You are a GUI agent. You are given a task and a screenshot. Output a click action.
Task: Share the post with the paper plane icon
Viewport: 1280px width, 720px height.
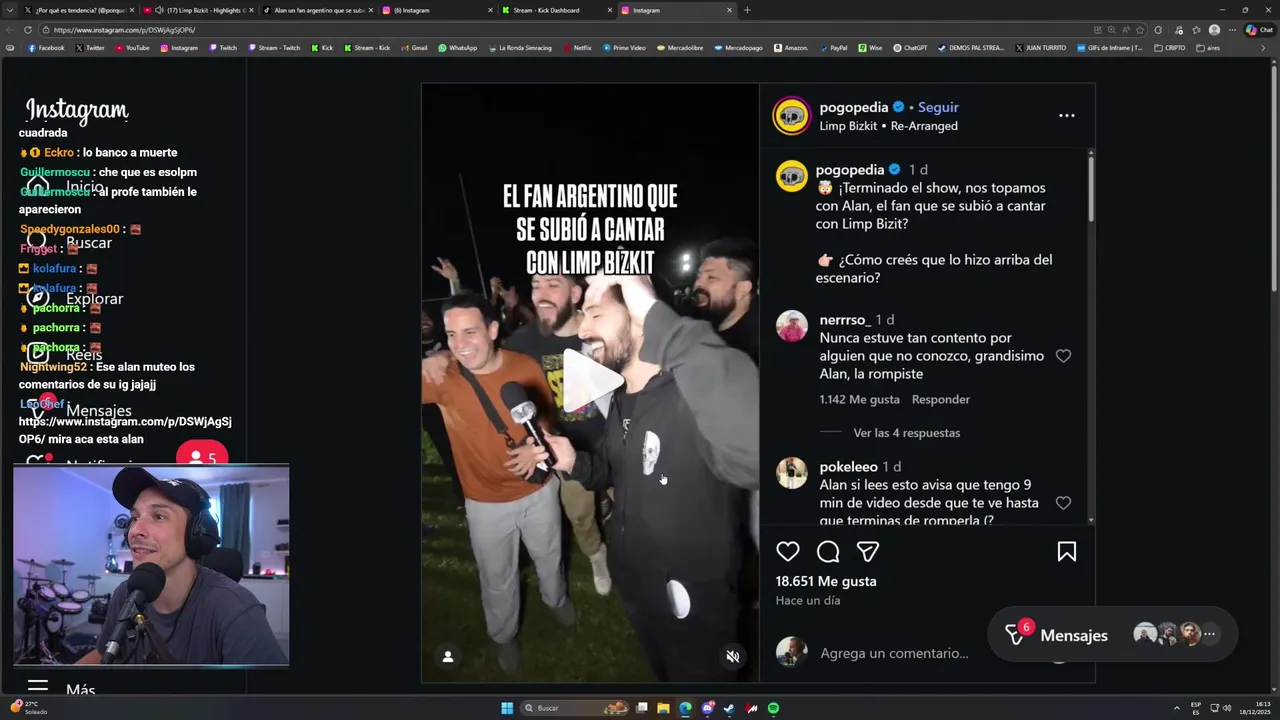point(867,551)
